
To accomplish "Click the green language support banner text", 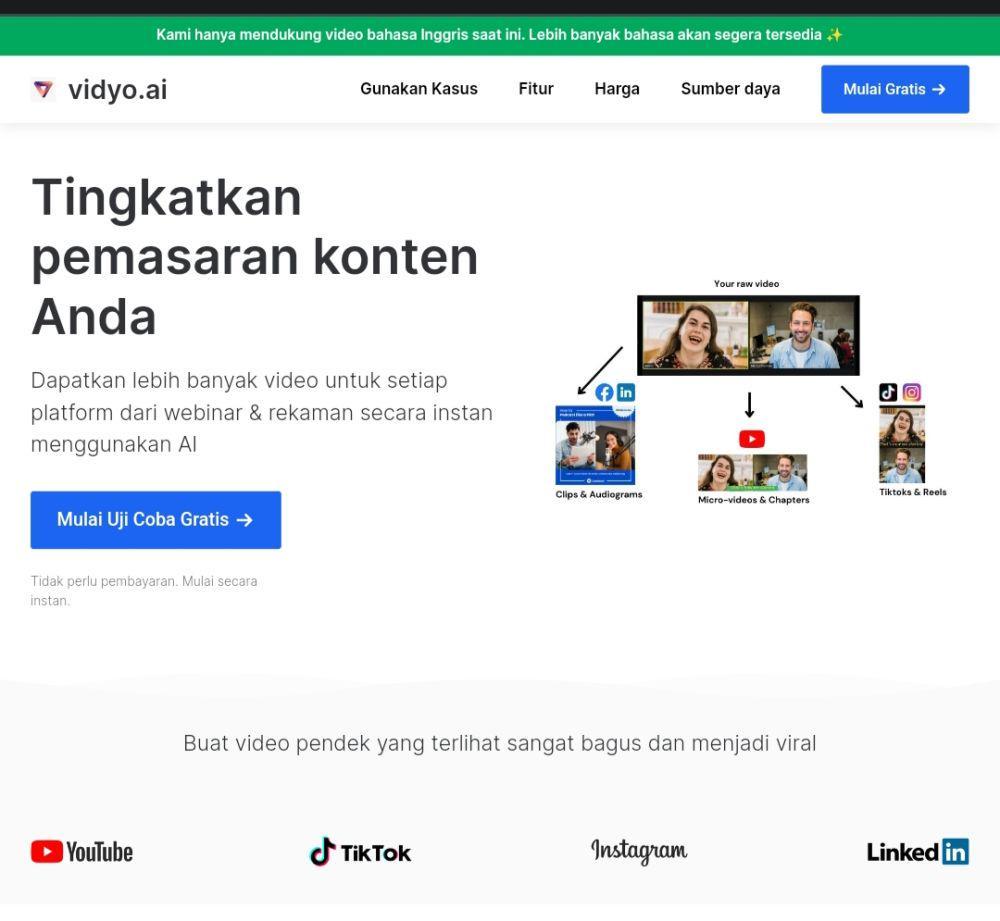I will pyautogui.click(x=500, y=34).
